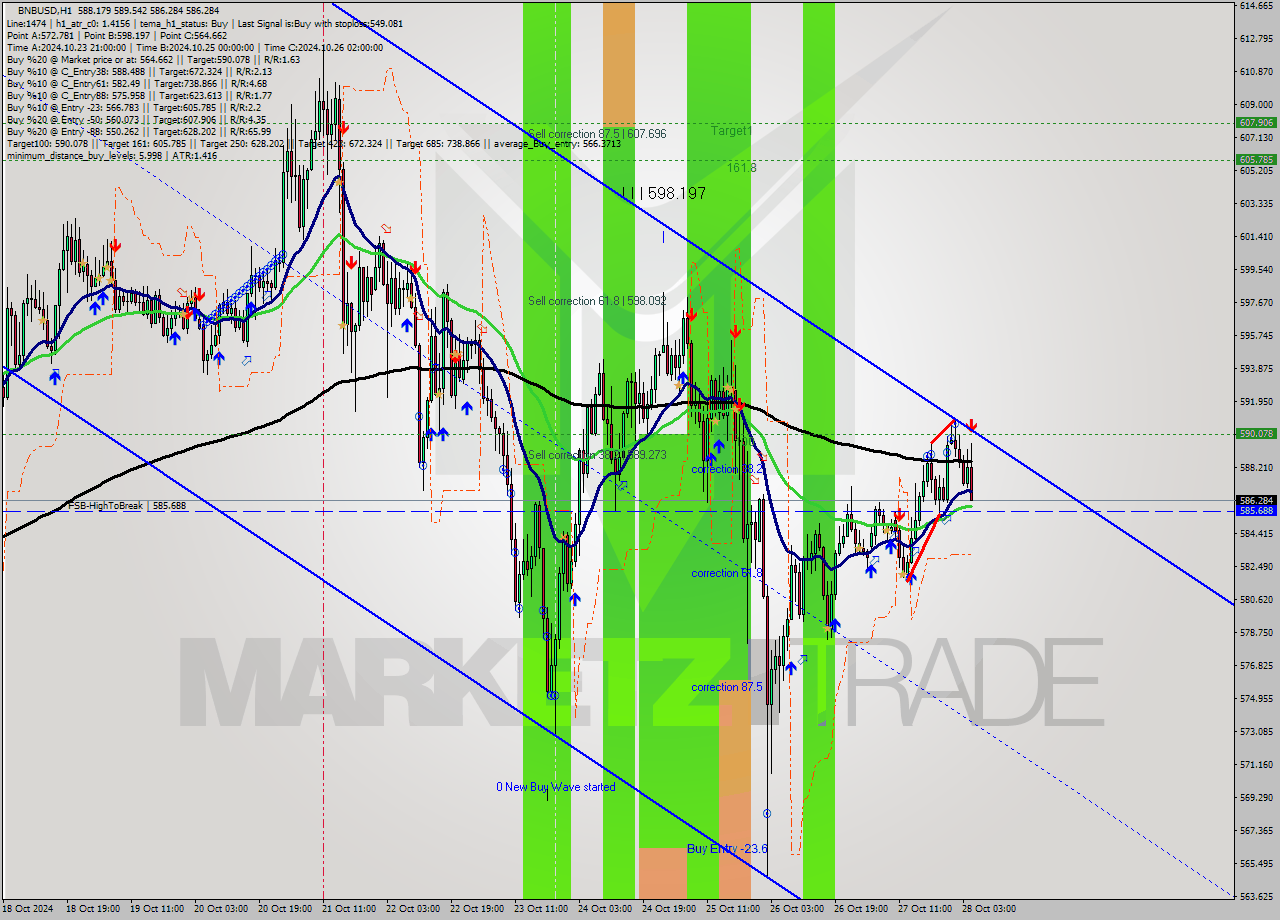Click the 26 Oct 03:00 time label
1280x920 pixels.
tap(796, 909)
